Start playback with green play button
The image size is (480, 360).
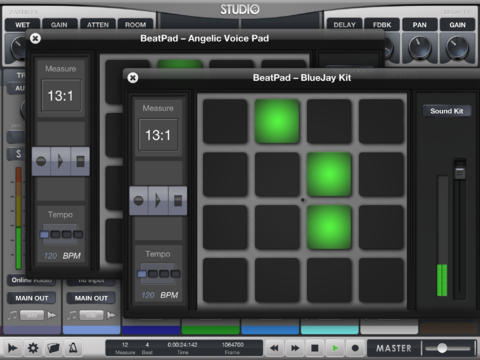pyautogui.click(x=335, y=348)
